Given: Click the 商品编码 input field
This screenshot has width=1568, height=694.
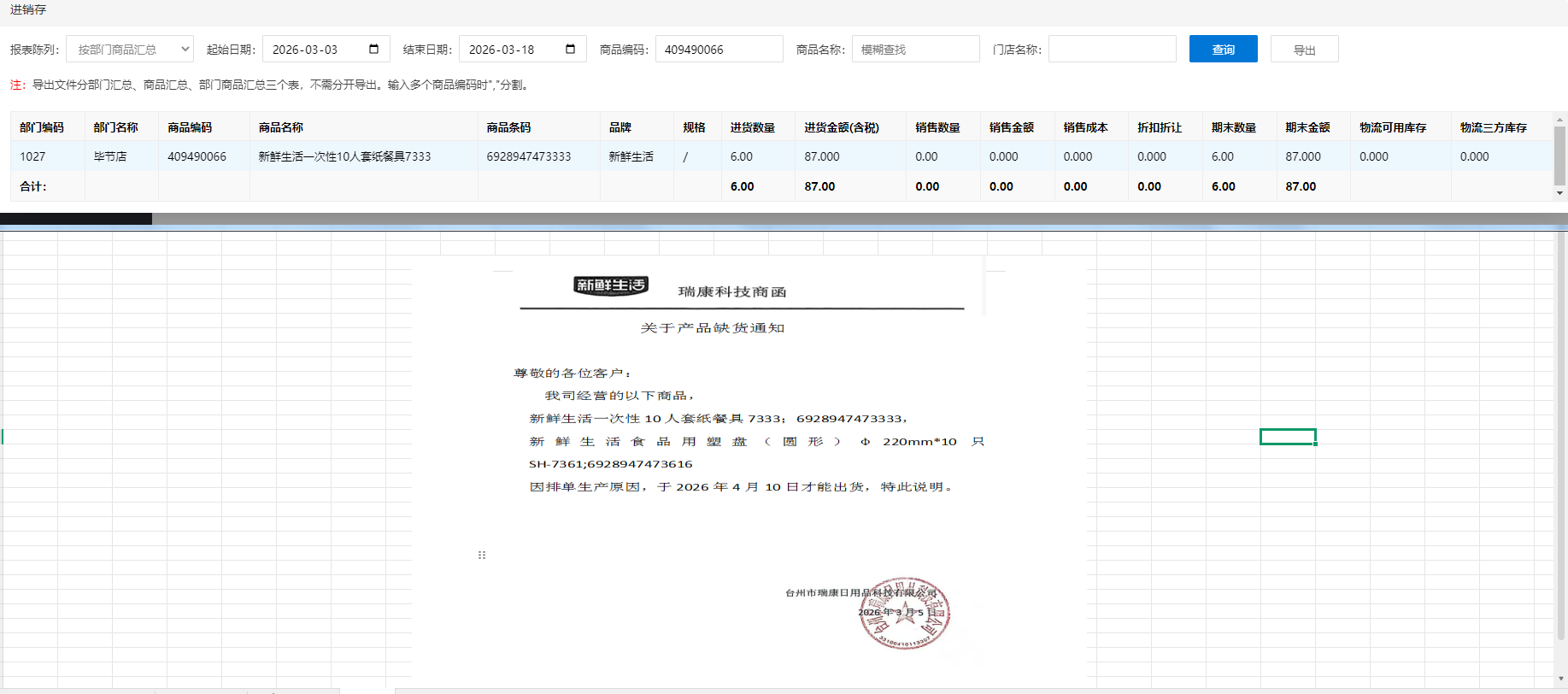Looking at the screenshot, I should coord(719,50).
